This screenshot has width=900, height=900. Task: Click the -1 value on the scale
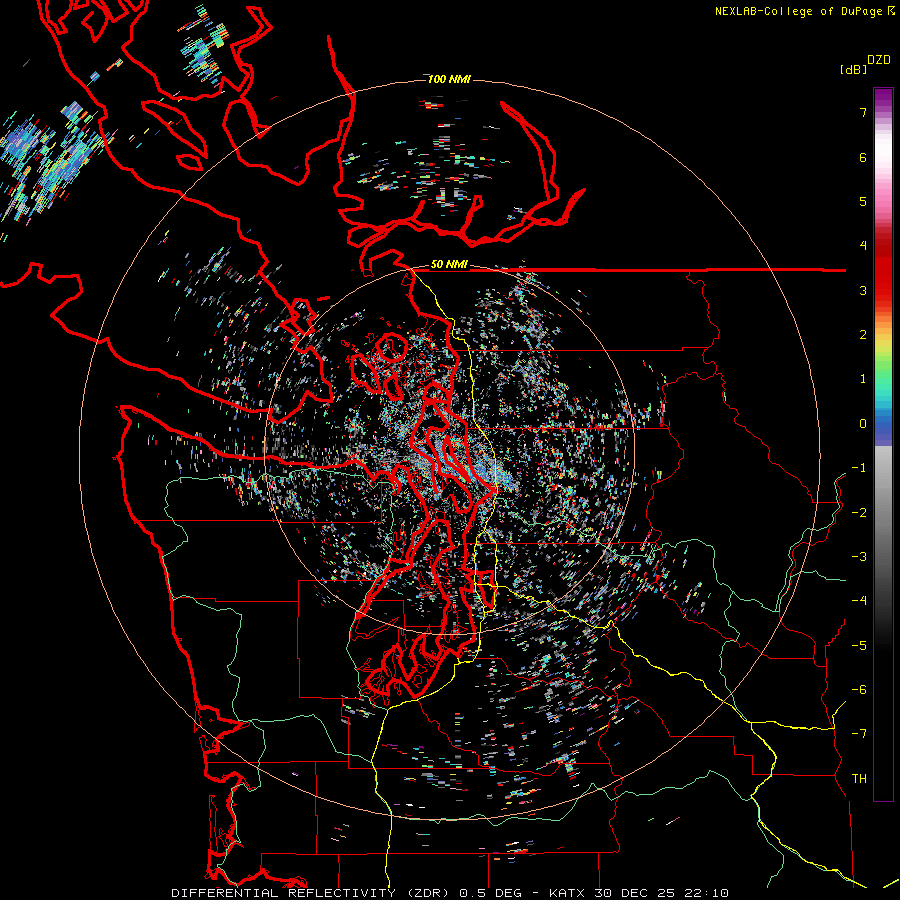(859, 468)
